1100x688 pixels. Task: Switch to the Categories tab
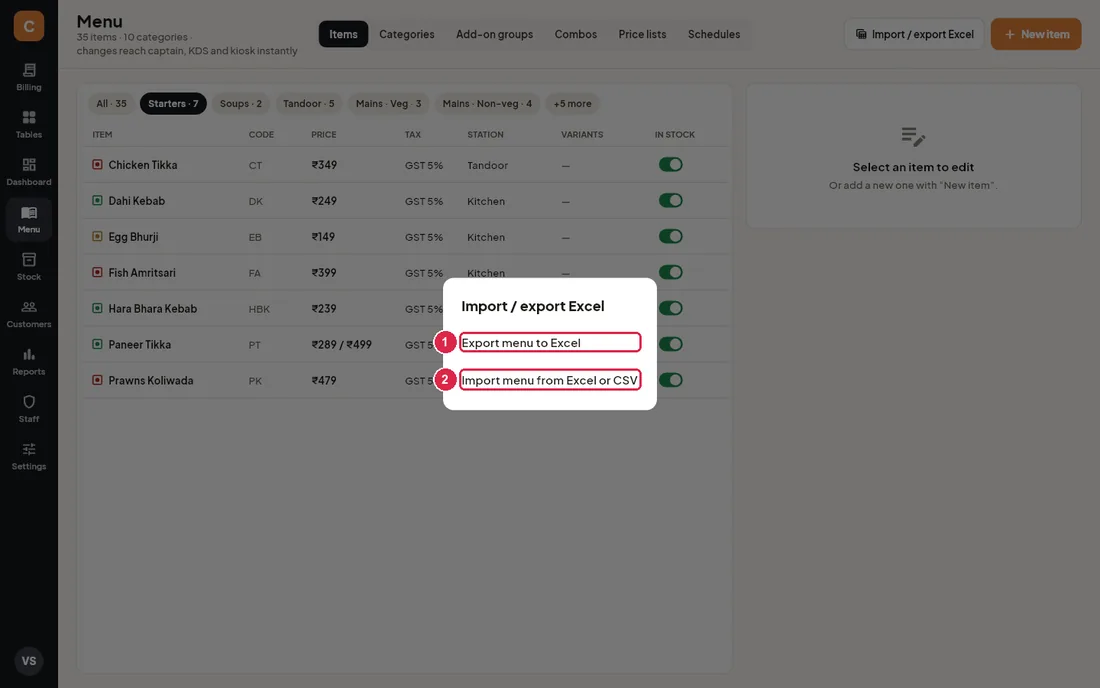point(407,34)
